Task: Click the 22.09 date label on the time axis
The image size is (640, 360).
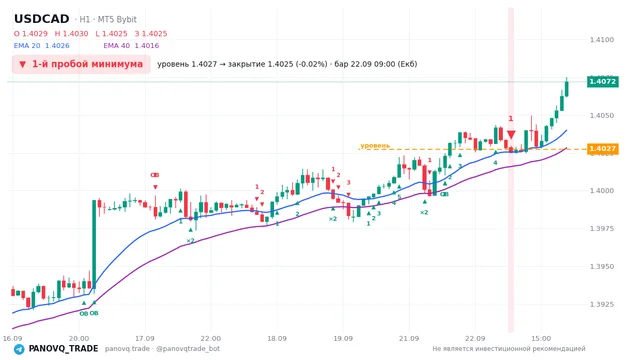Action: tap(475, 338)
